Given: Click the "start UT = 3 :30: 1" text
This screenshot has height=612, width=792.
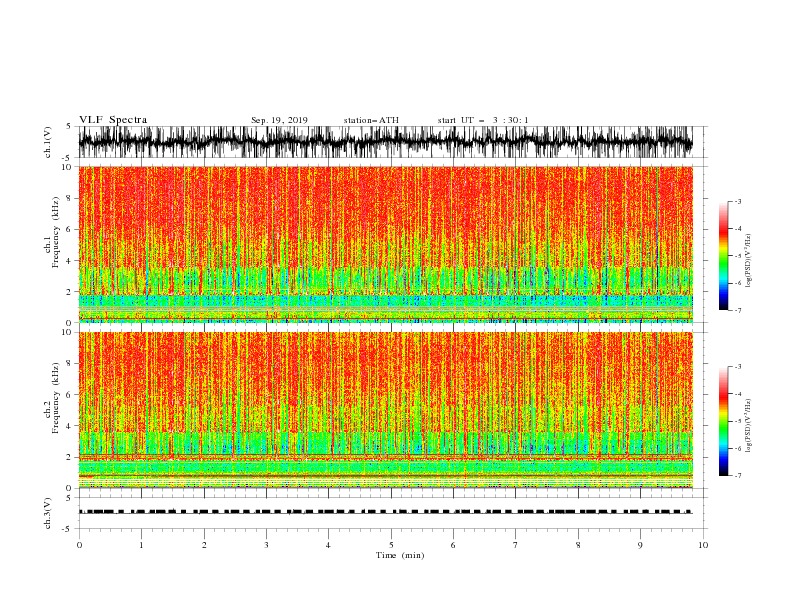Looking at the screenshot, I should 483,120.
